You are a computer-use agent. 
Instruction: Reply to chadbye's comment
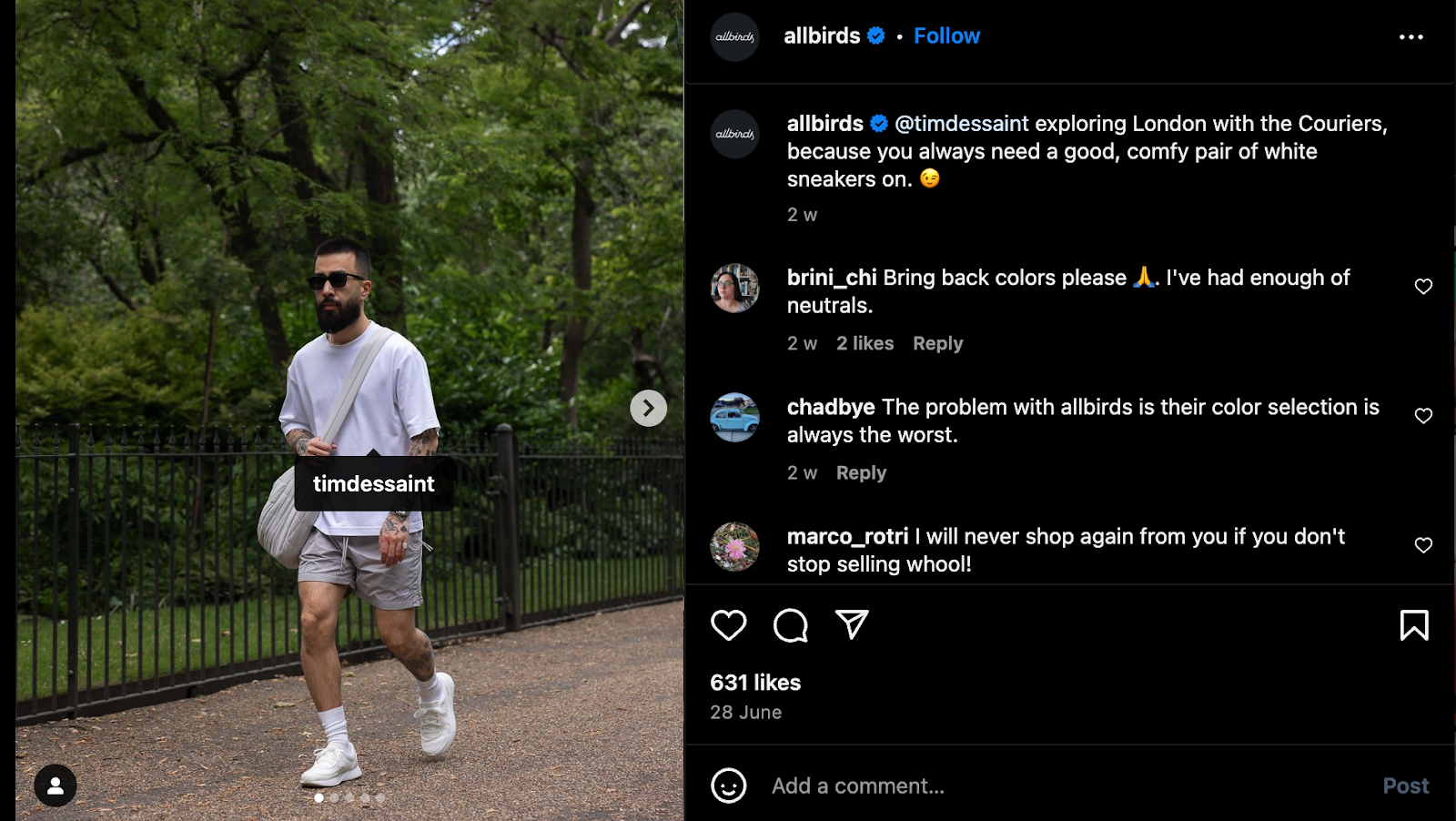click(861, 472)
